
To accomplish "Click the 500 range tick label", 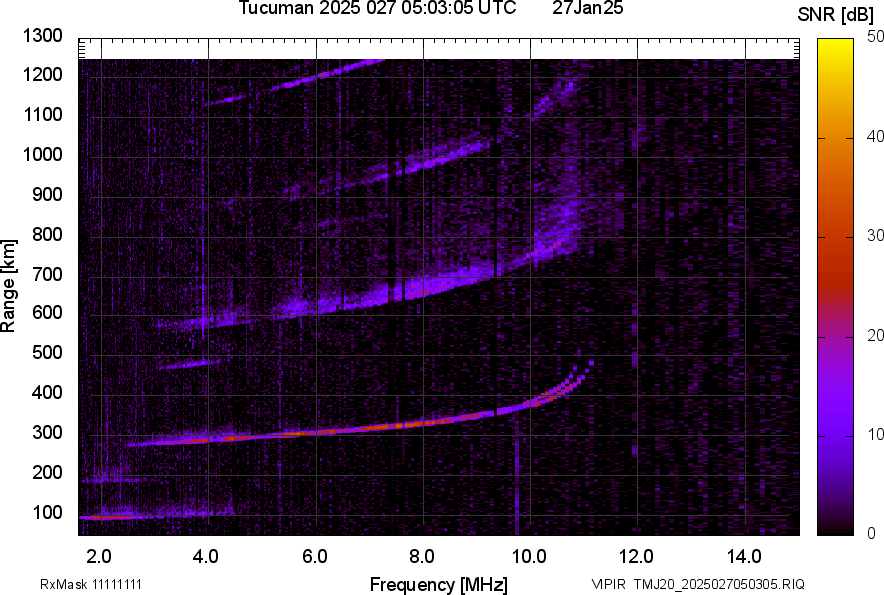I will (x=49, y=353).
